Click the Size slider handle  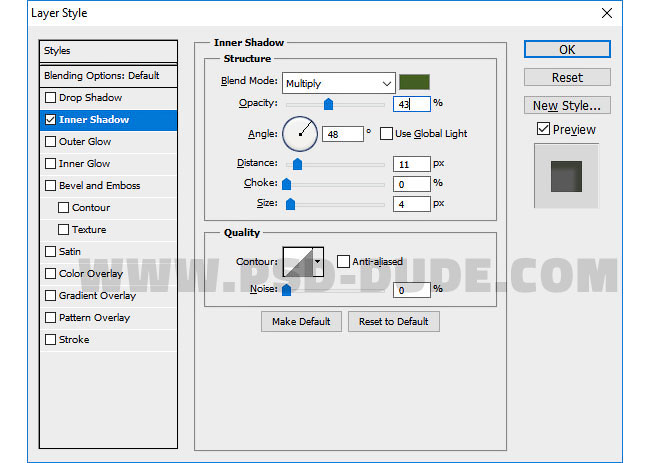[291, 204]
